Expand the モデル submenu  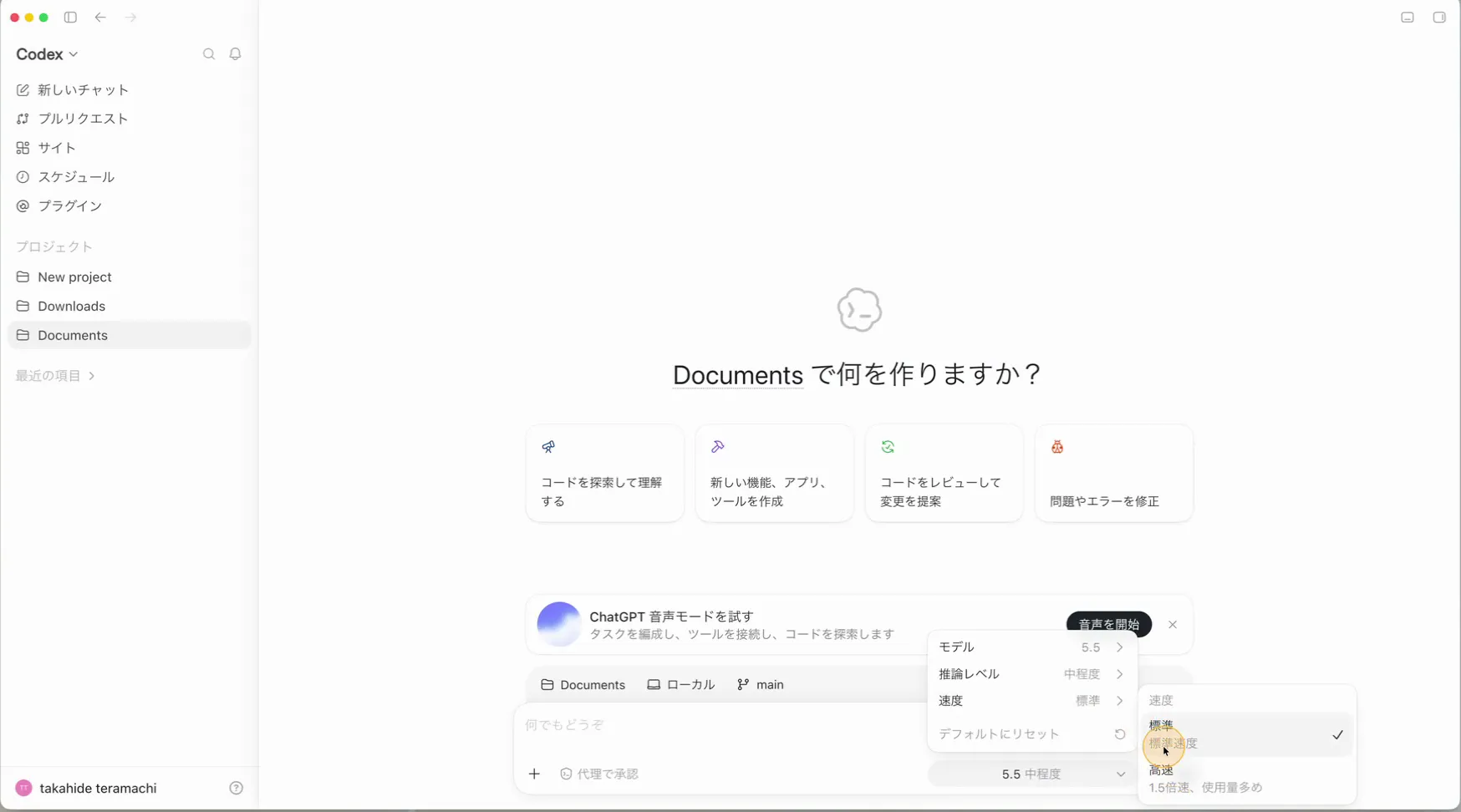(x=1031, y=647)
